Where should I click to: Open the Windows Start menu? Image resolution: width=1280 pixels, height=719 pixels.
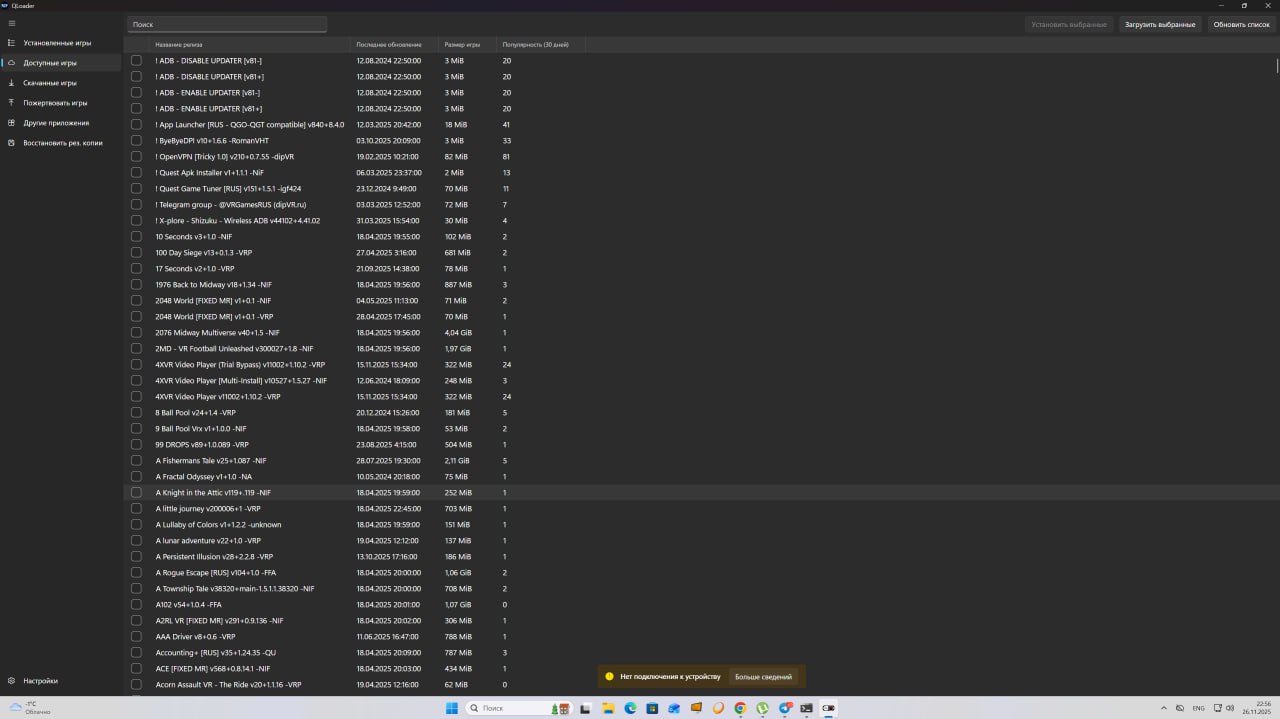click(451, 708)
